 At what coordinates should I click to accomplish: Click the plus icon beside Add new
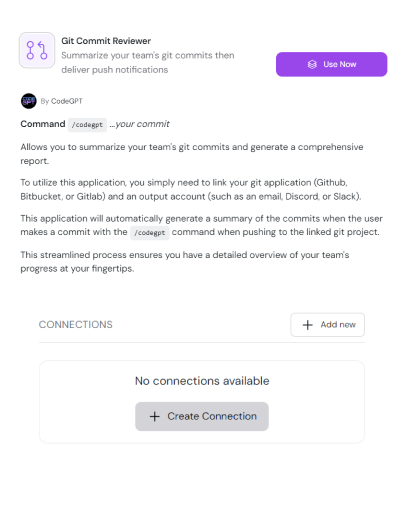307,325
